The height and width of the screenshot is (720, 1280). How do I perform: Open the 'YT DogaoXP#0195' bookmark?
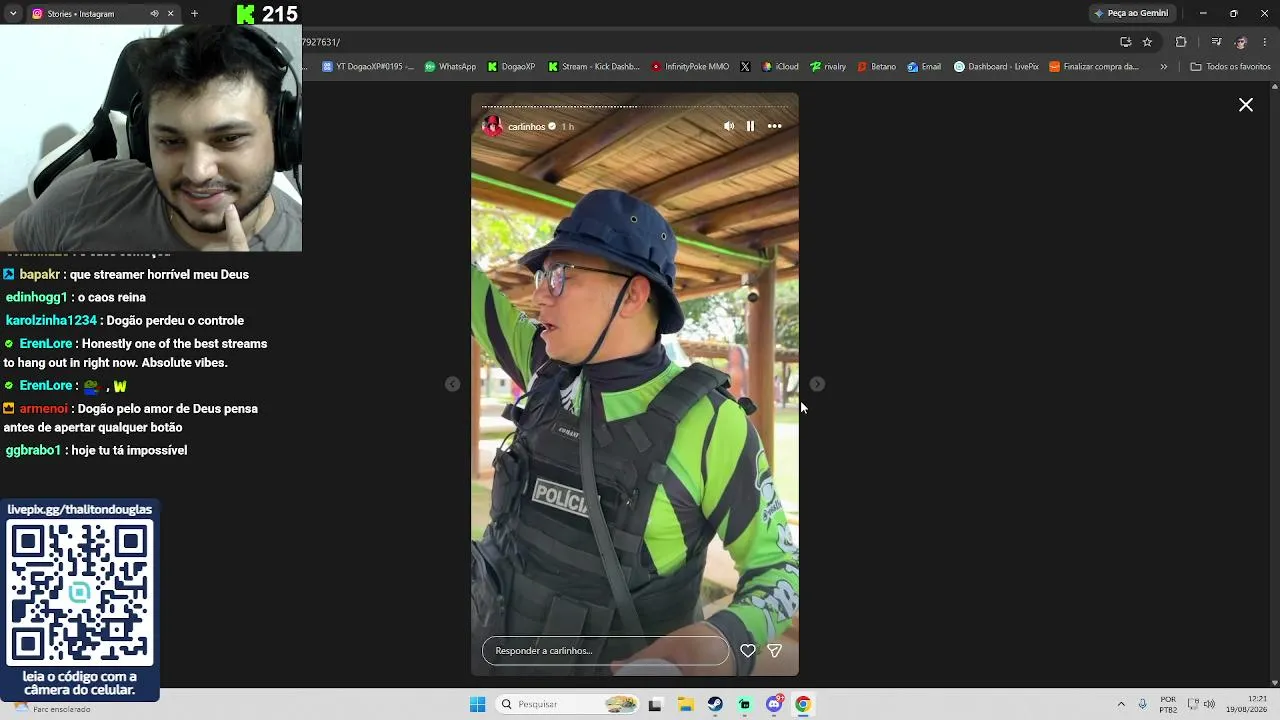click(x=367, y=67)
